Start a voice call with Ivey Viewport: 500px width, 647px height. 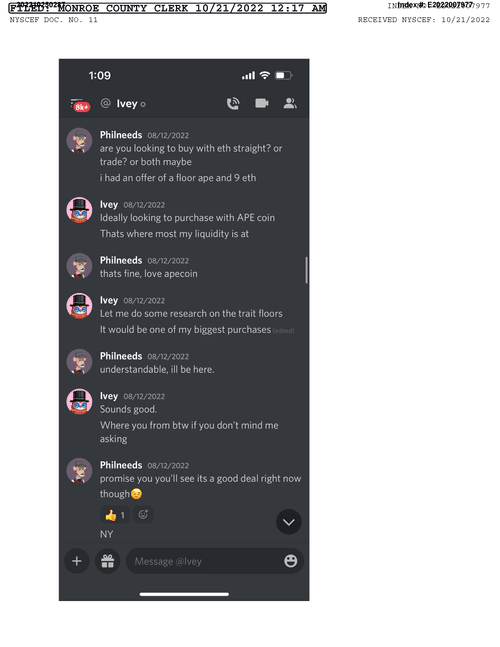tap(233, 103)
